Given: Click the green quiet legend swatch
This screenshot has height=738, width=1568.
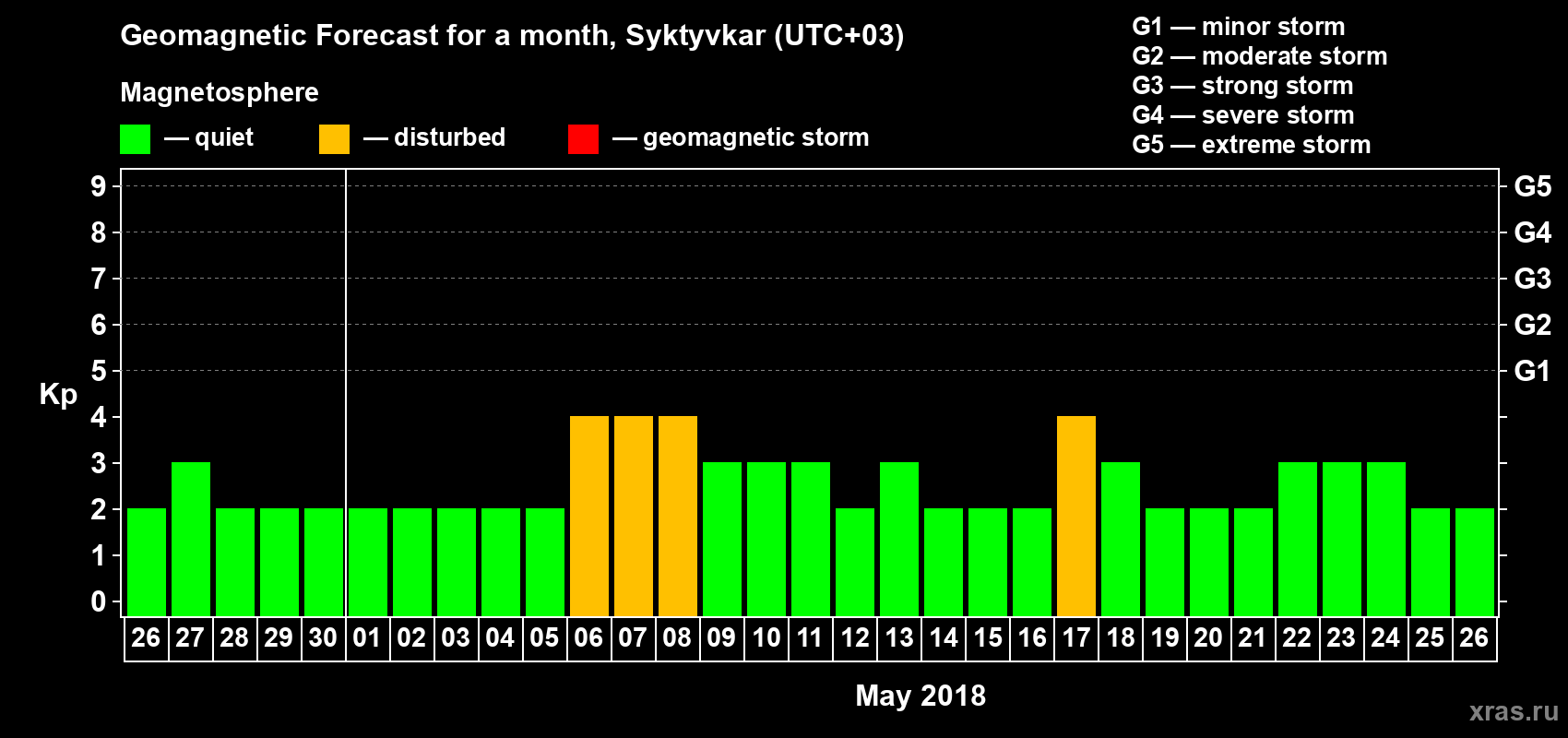Looking at the screenshot, I should 136,139.
